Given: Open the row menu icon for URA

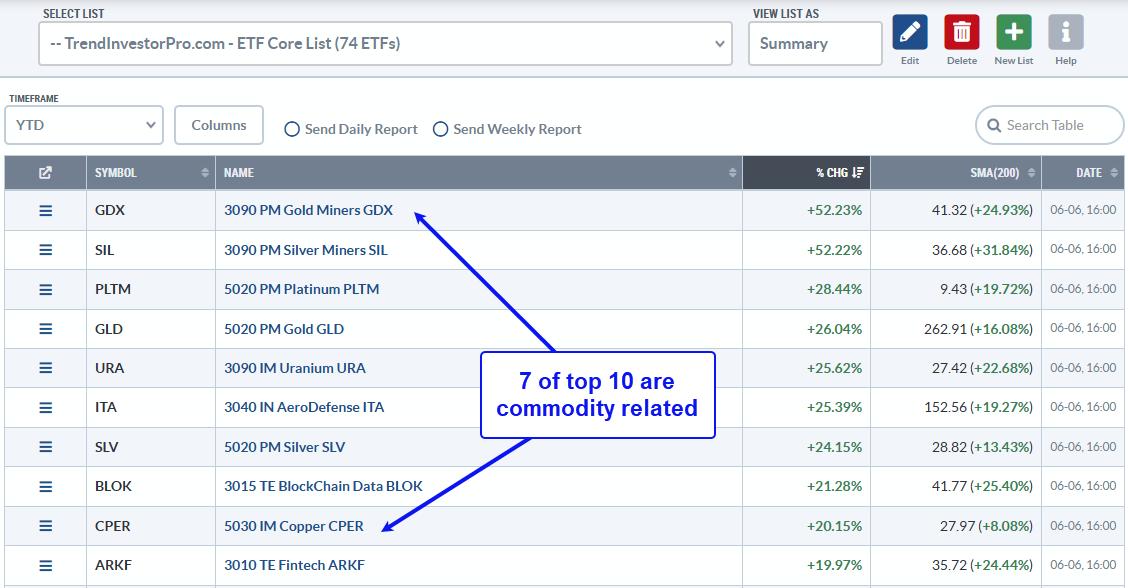Looking at the screenshot, I should pos(45,368).
